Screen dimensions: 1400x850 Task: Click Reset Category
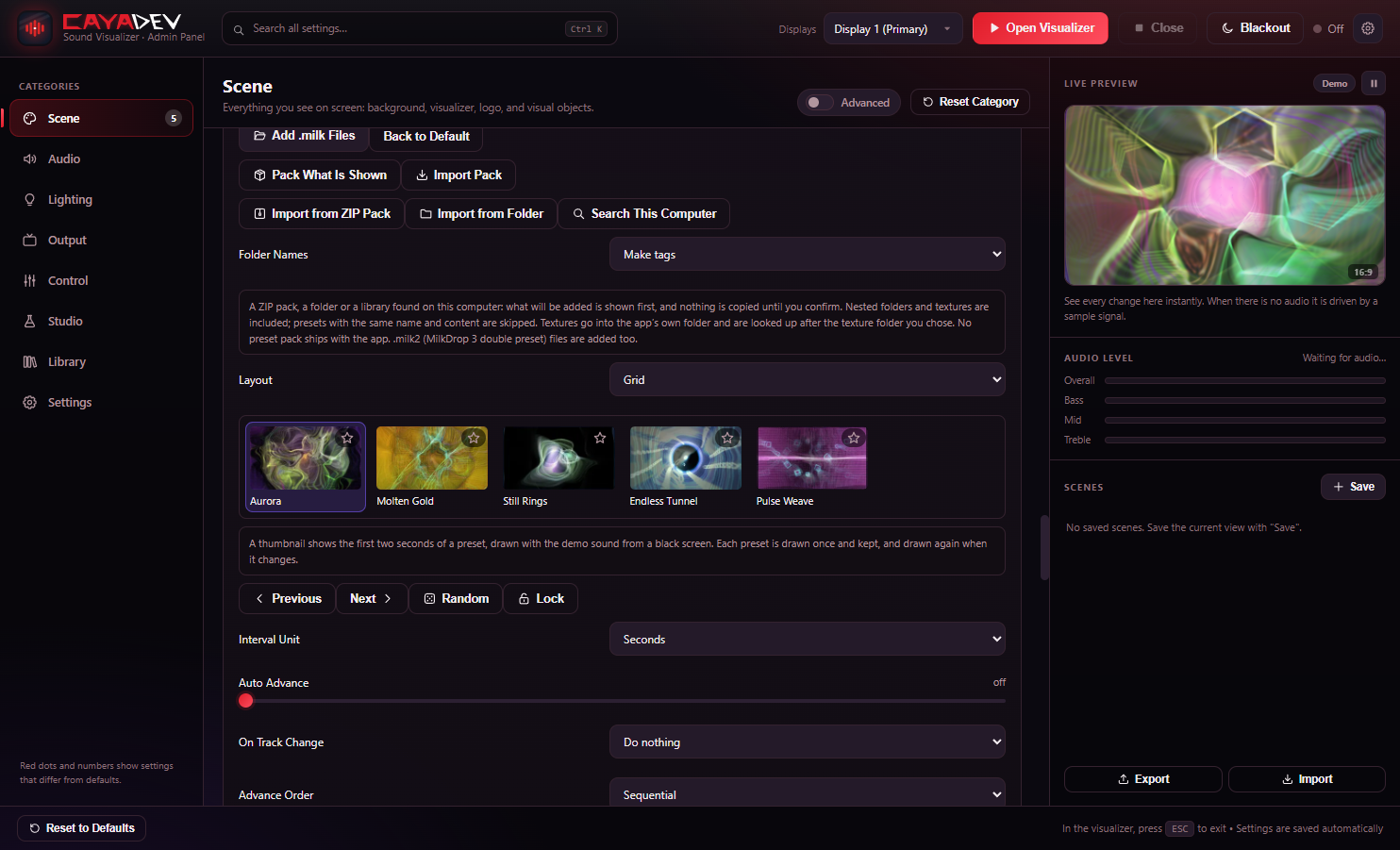pos(970,102)
